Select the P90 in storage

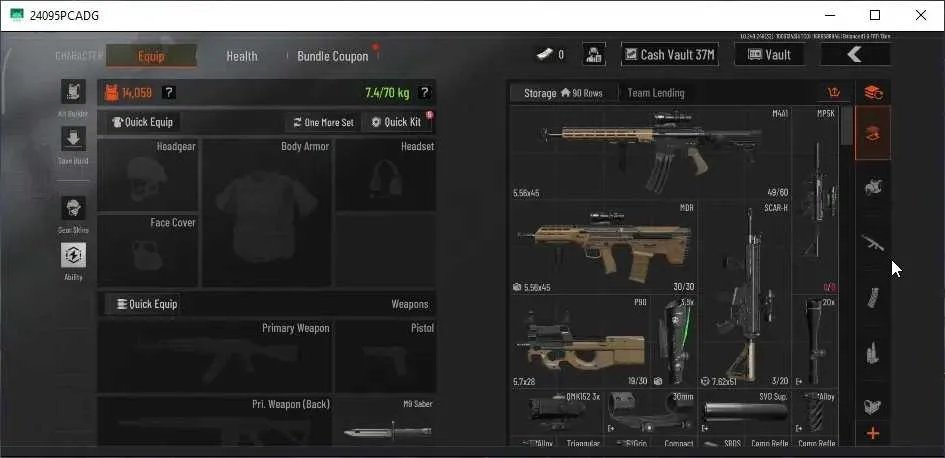tap(580, 341)
